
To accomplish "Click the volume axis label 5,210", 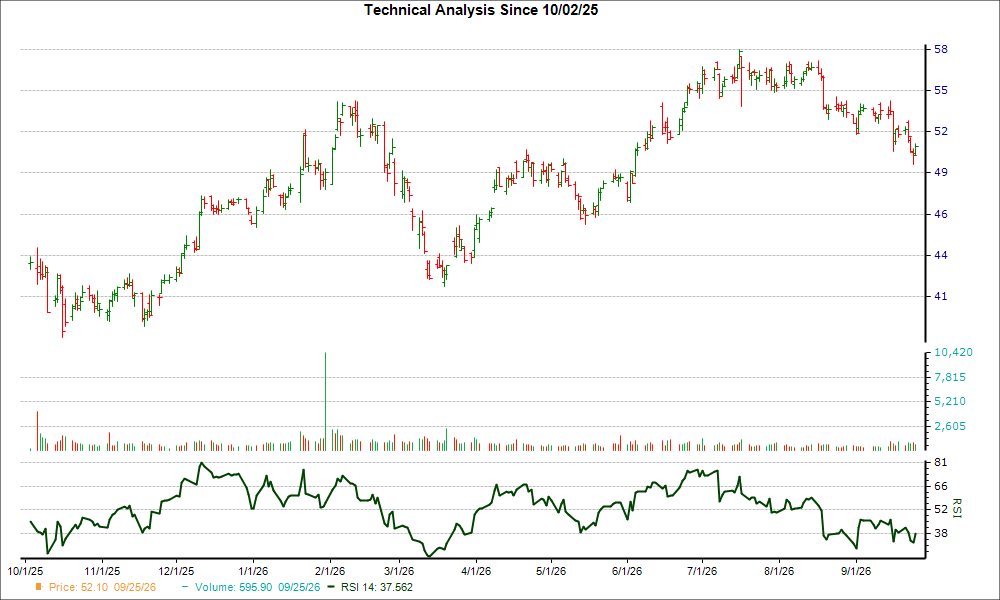I will click(950, 402).
